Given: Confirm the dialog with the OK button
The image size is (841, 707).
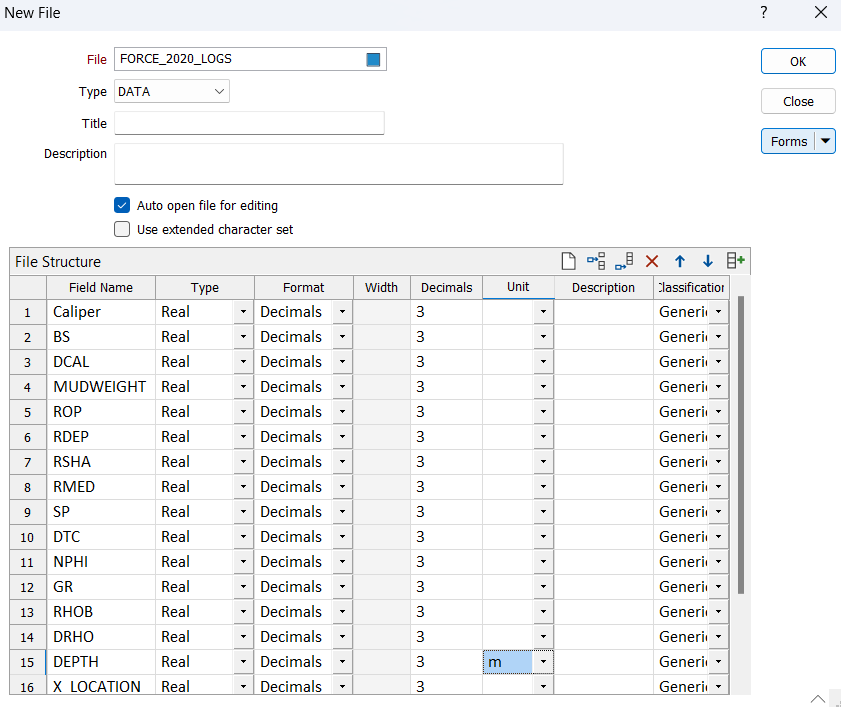Looking at the screenshot, I should coord(797,61).
